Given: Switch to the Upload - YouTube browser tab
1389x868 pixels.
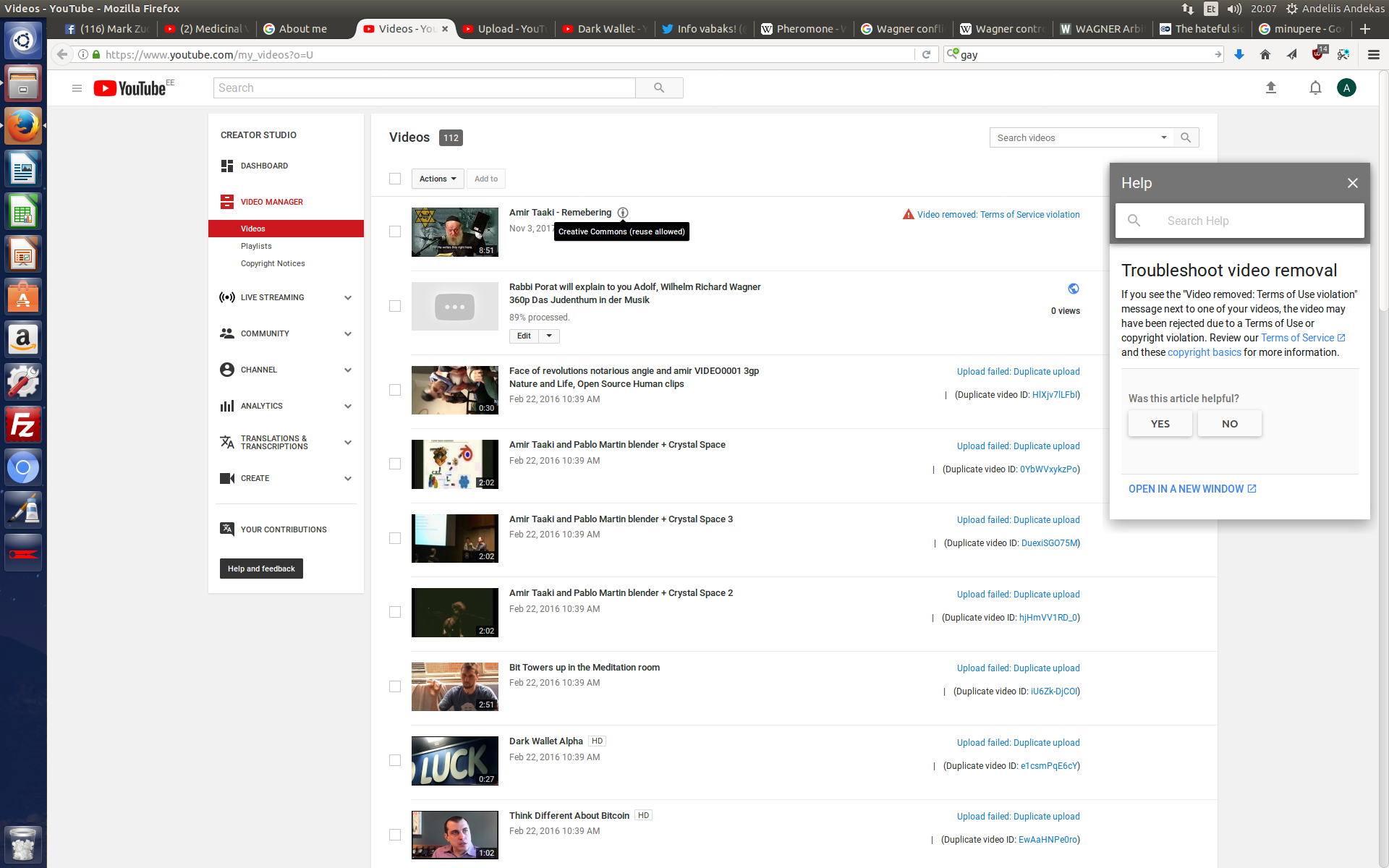Looking at the screenshot, I should 506,29.
